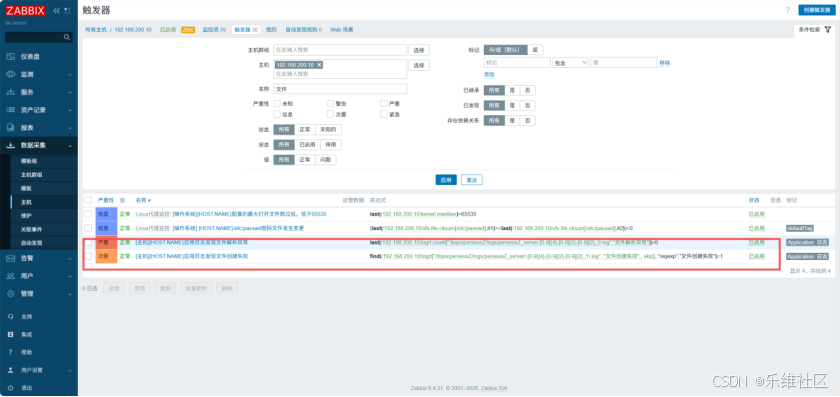
Task: Select 或 in the 标记 operator toggle
Action: (535, 50)
